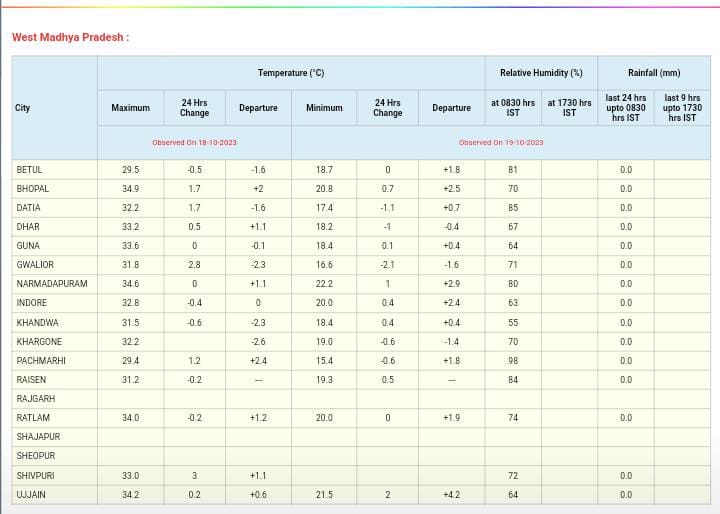Click 'last 9 hrs upto 1730' rainfall header

click(682, 108)
